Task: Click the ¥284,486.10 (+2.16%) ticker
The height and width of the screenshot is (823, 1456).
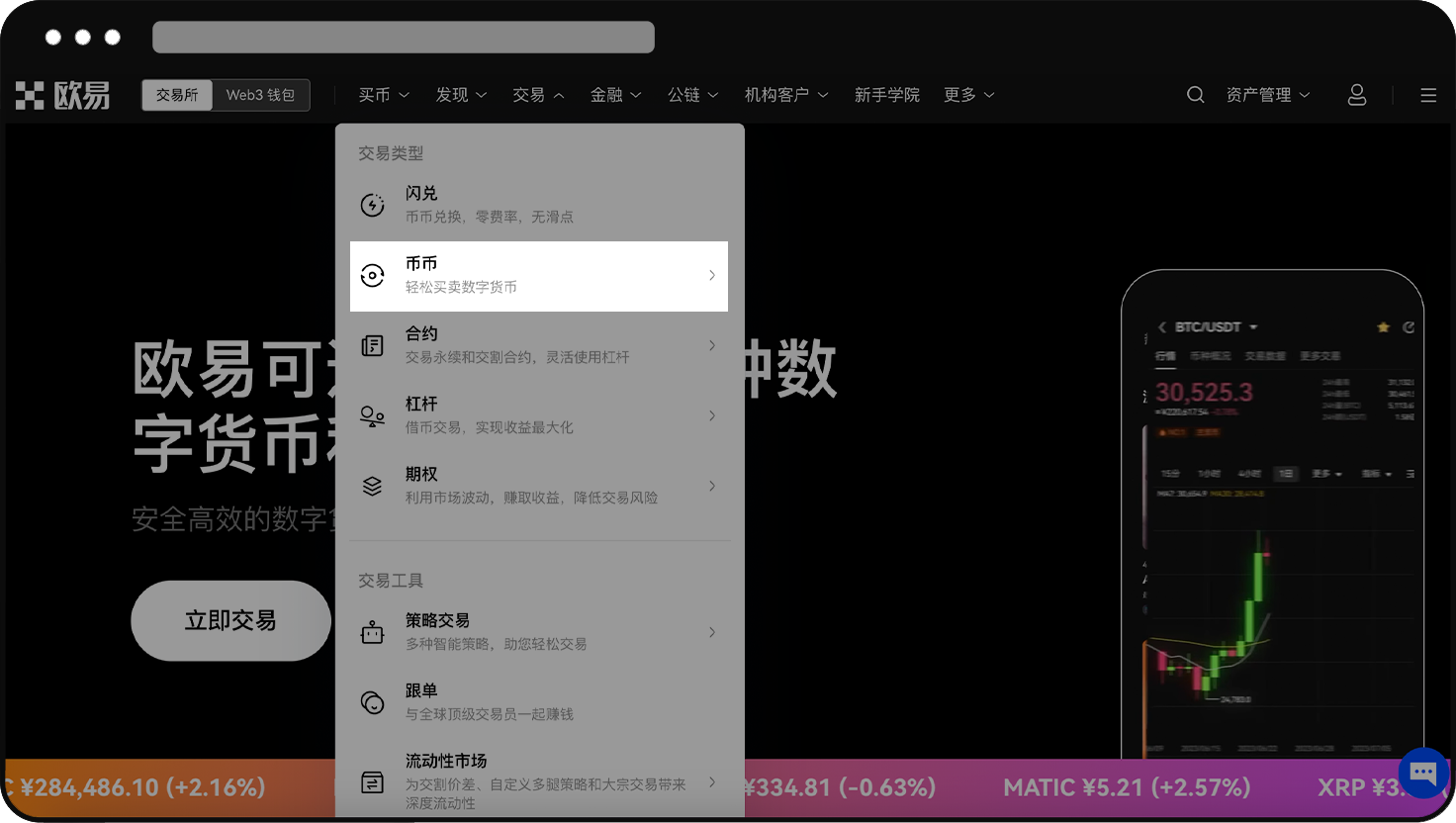Action: coord(142,788)
